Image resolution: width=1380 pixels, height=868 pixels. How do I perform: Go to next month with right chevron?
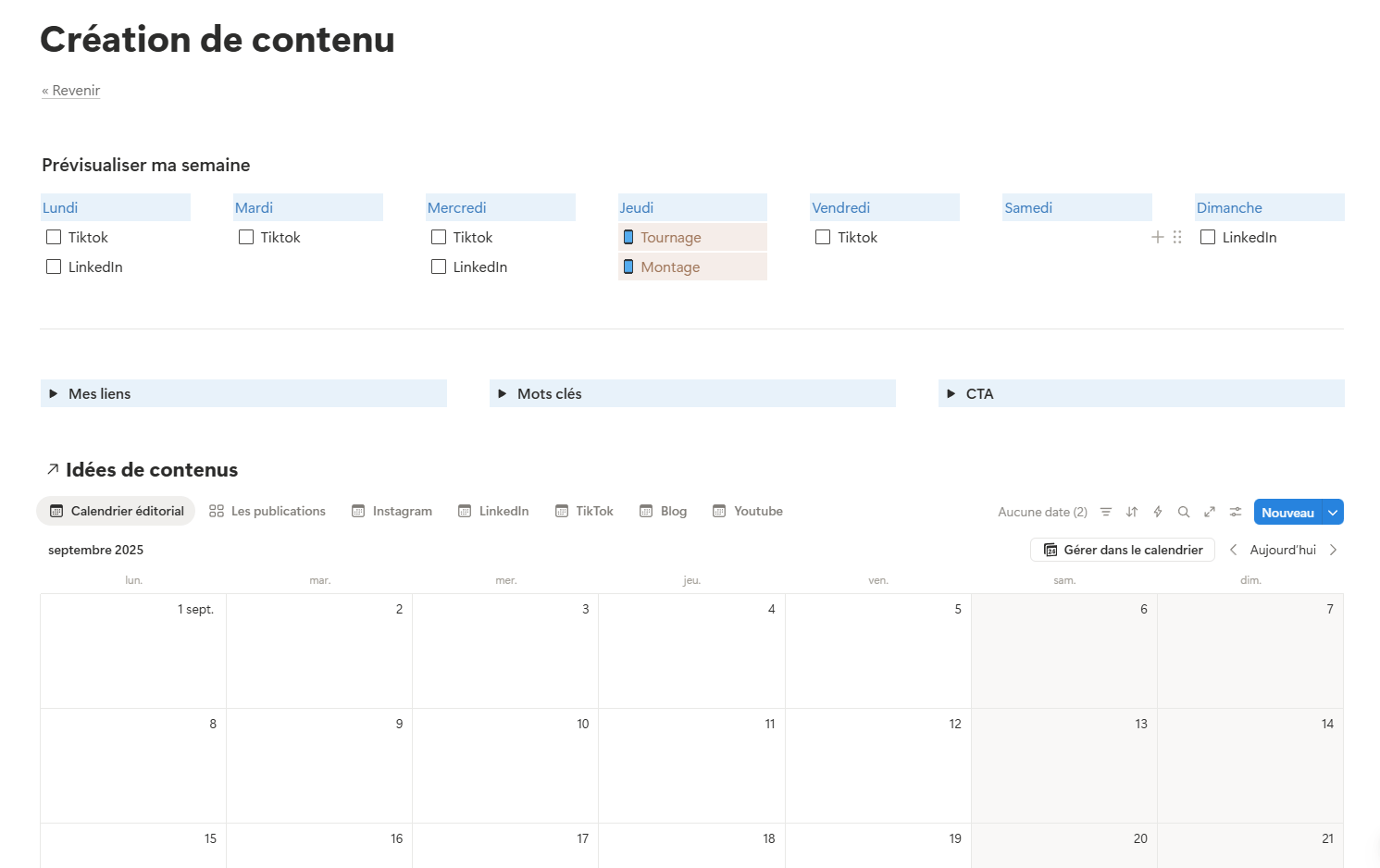pyautogui.click(x=1333, y=550)
